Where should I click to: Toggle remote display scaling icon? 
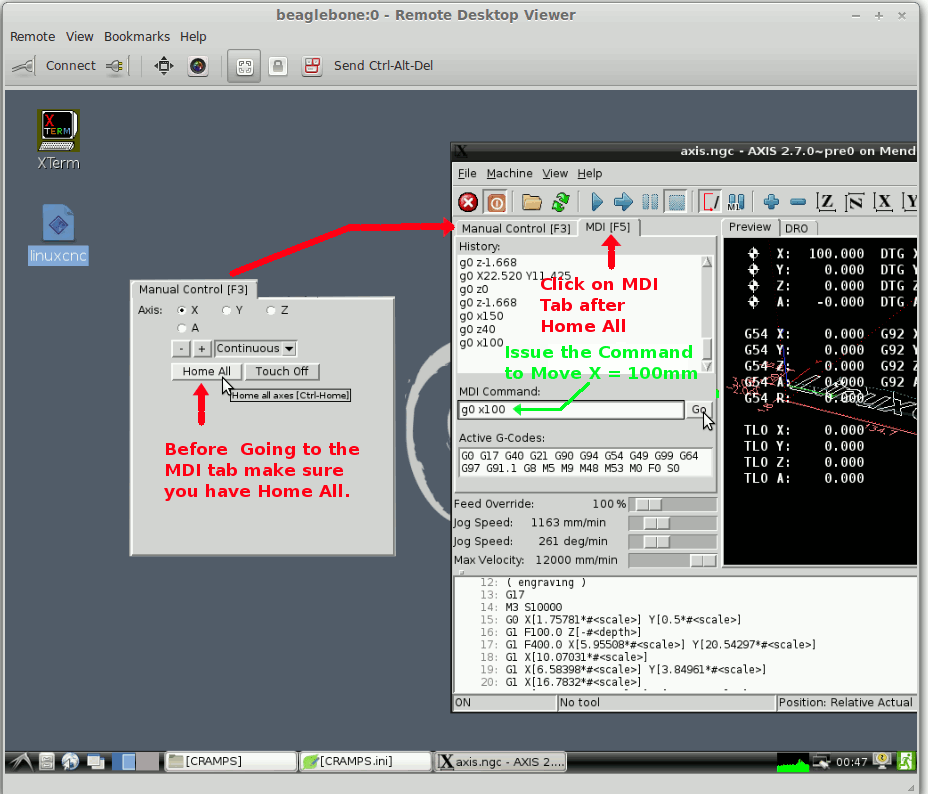coord(244,66)
